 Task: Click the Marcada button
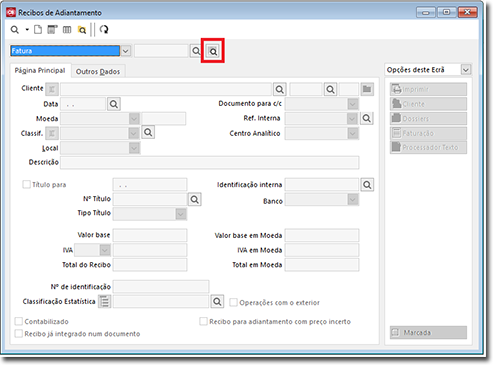428,333
